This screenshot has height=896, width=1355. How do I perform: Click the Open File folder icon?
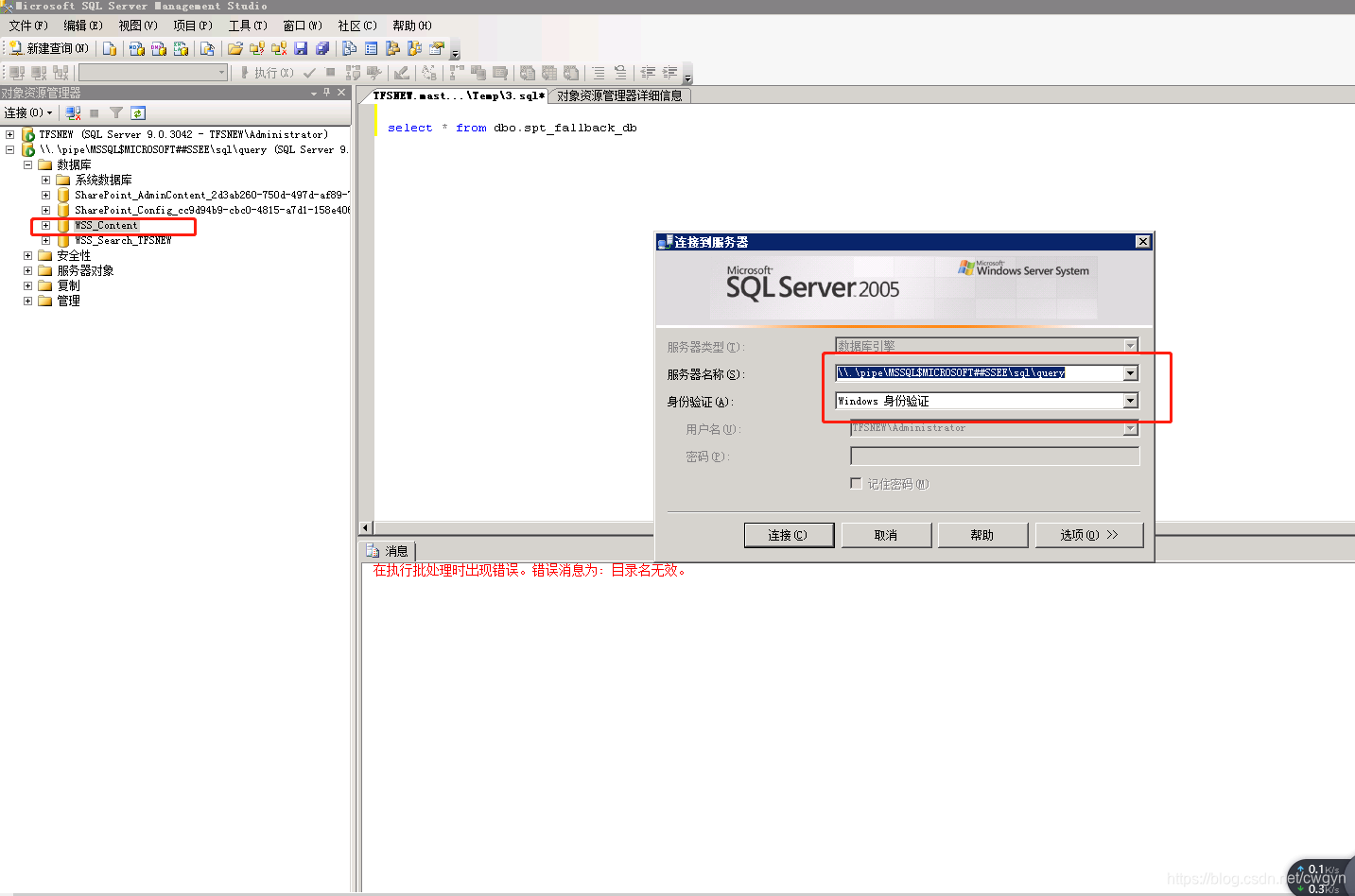click(235, 48)
